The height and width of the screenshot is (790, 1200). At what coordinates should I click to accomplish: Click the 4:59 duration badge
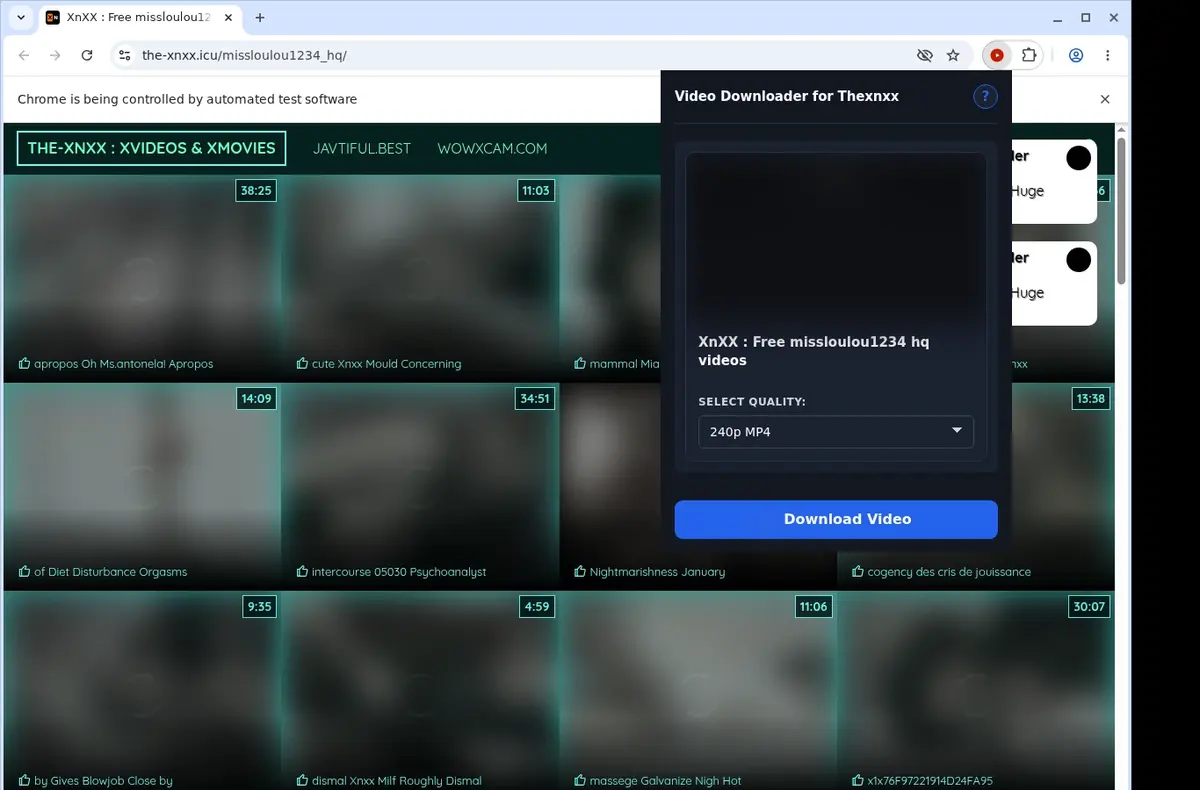(537, 606)
